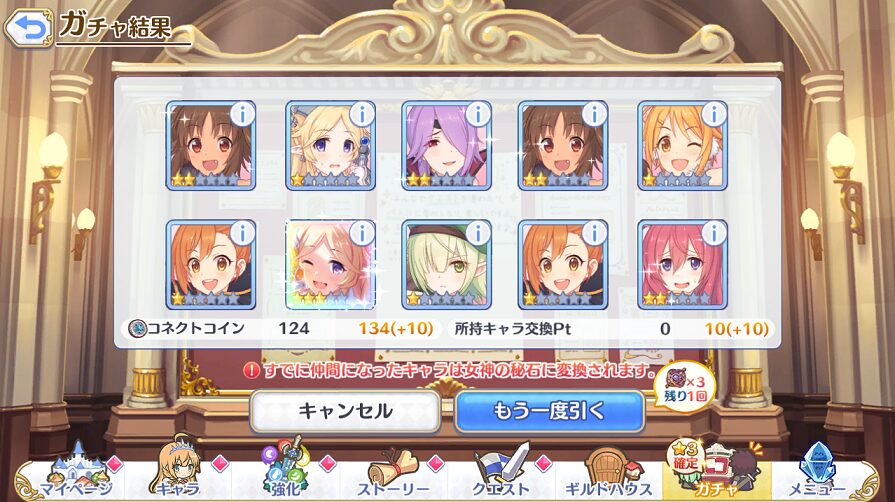Open info icon on purple-haired character card
The width and height of the screenshot is (895, 502).
click(478, 115)
